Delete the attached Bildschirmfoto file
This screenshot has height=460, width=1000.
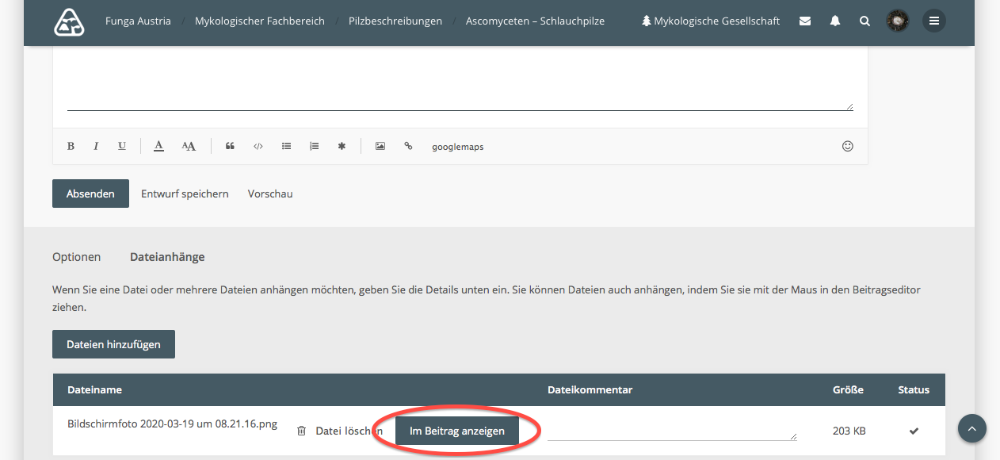[338, 431]
